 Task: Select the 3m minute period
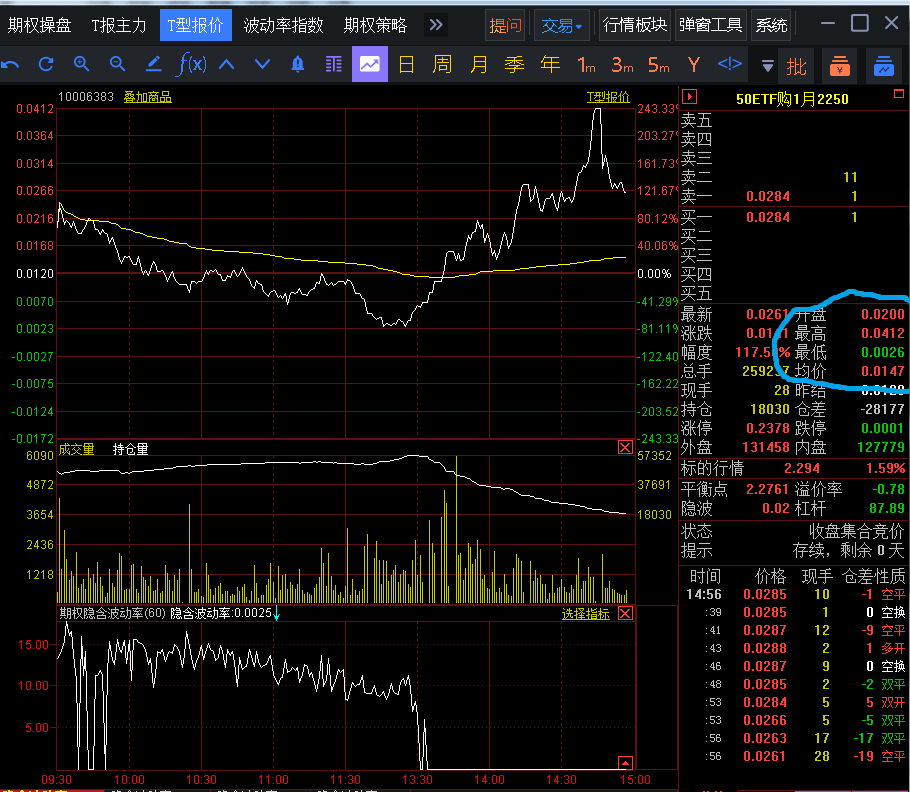[622, 65]
